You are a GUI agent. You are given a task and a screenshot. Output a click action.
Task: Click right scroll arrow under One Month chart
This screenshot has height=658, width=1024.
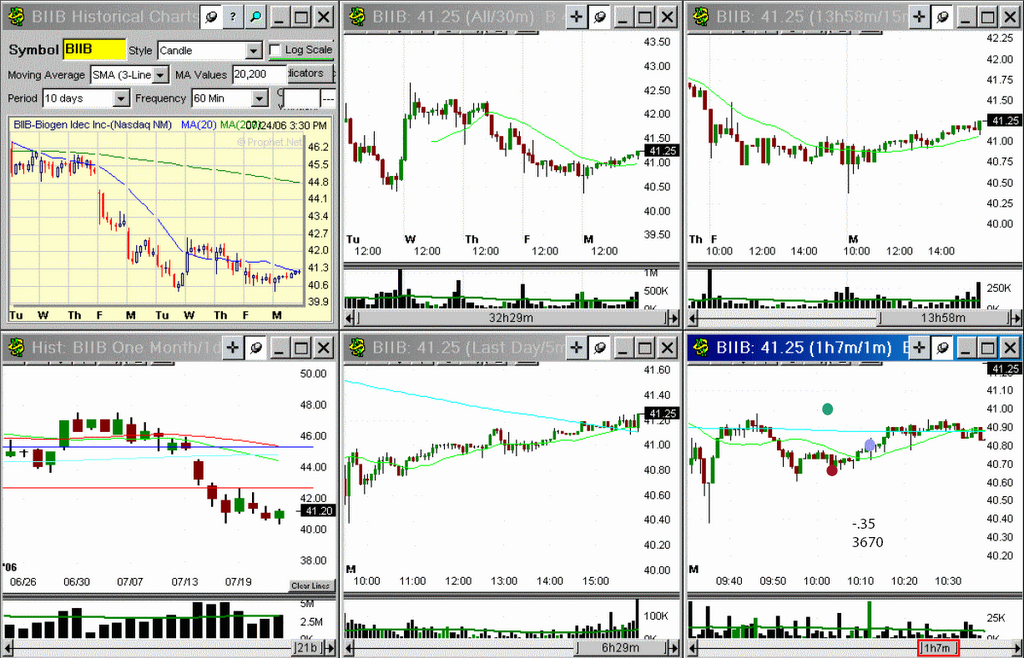click(x=330, y=648)
